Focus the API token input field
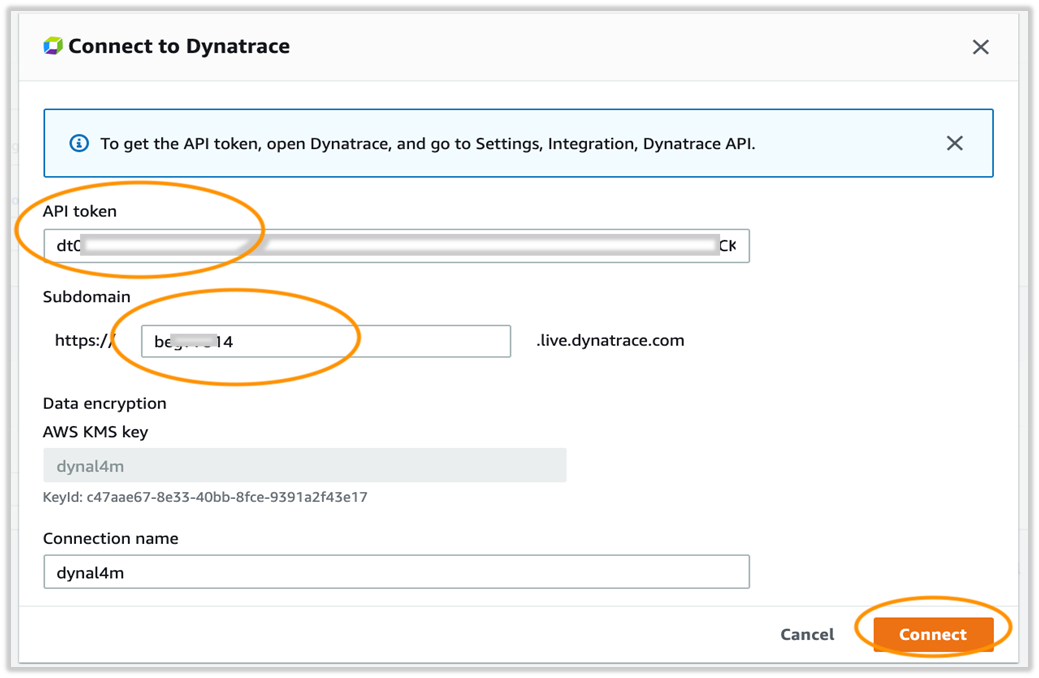 pos(396,246)
